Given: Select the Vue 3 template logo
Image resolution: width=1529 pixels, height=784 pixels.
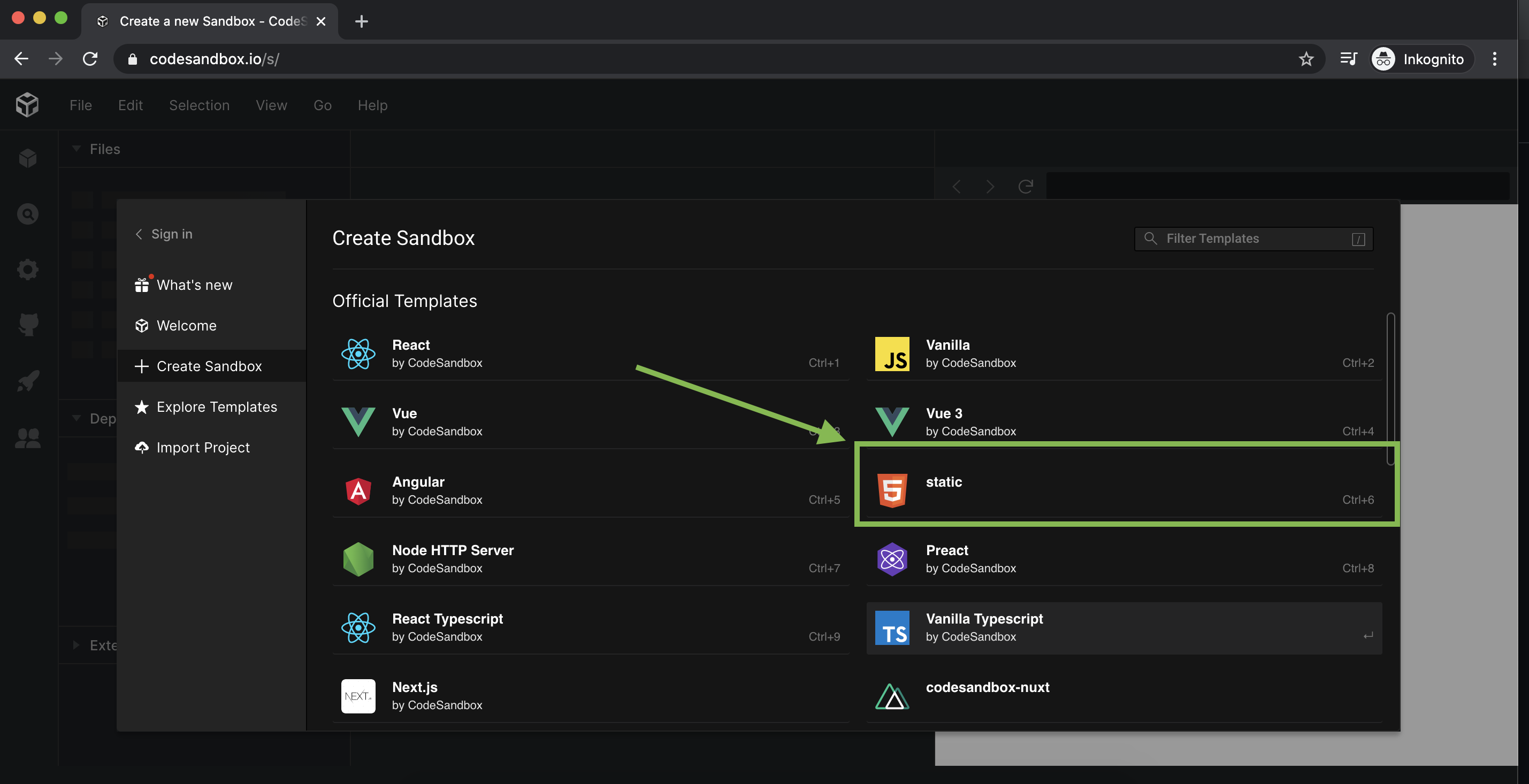Looking at the screenshot, I should point(892,422).
